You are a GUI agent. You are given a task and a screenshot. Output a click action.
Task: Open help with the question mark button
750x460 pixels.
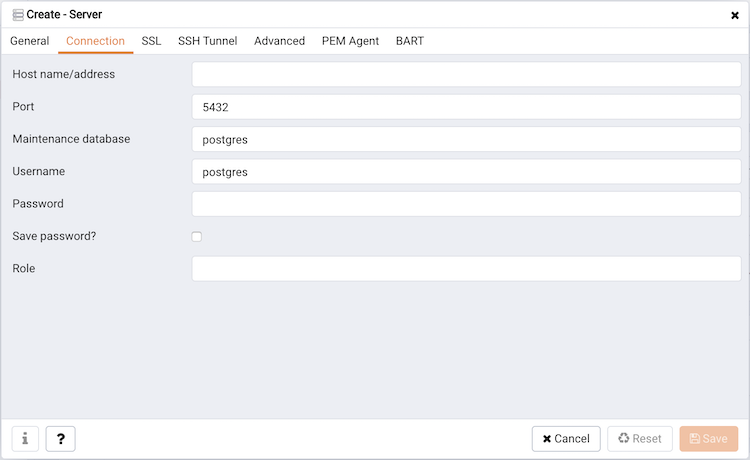(60, 438)
